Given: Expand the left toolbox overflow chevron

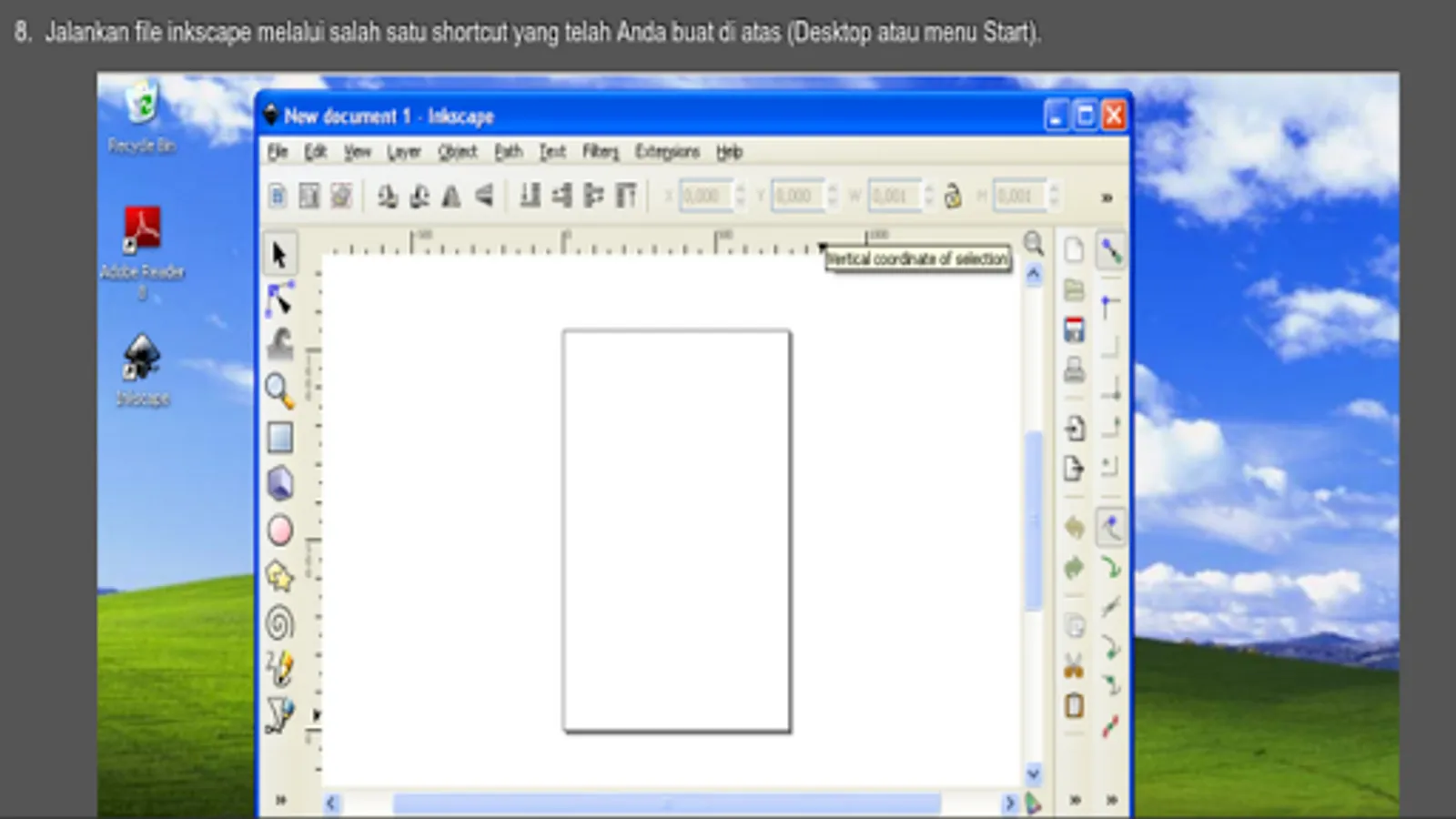Looking at the screenshot, I should 280,801.
